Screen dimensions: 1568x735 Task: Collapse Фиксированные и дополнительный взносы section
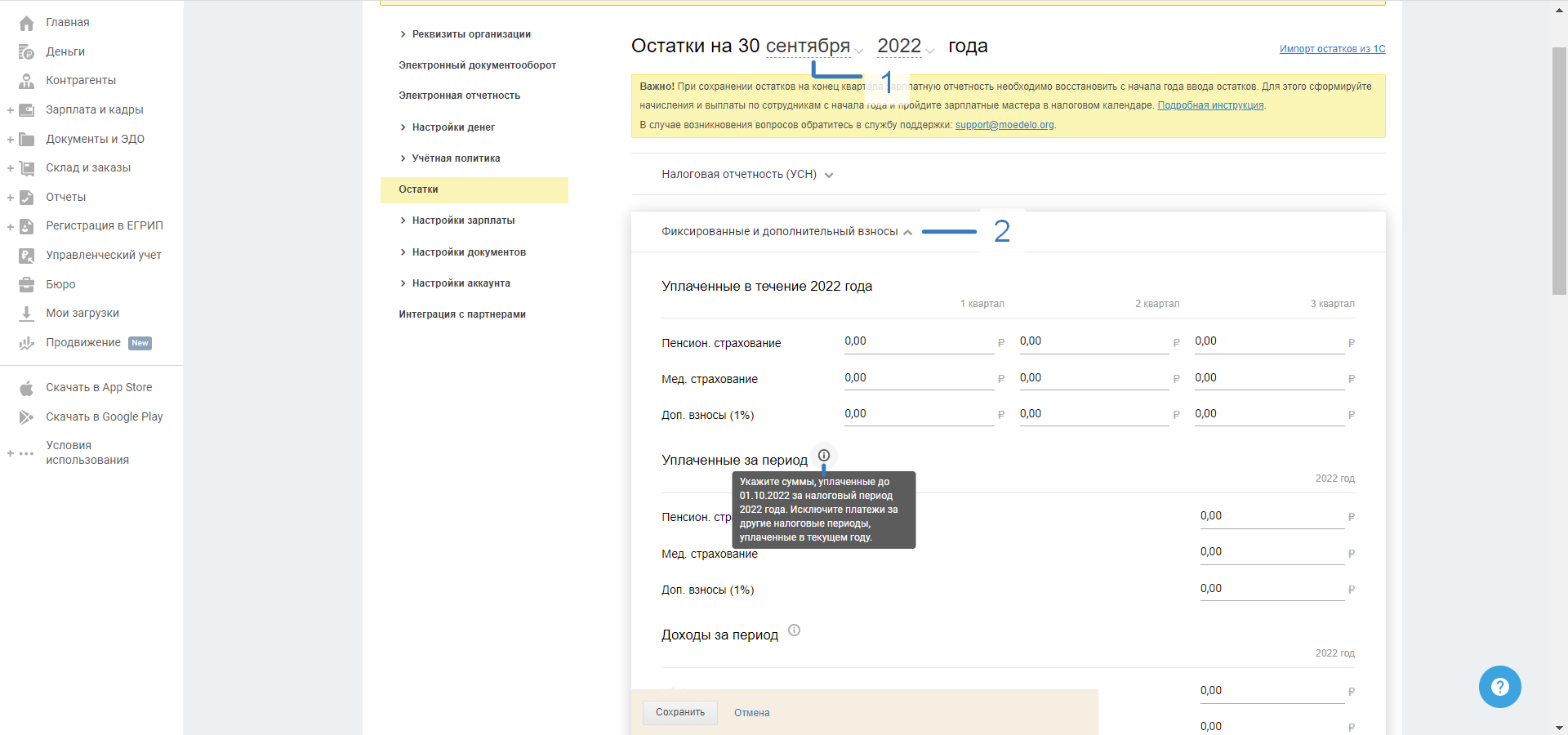pos(786,232)
